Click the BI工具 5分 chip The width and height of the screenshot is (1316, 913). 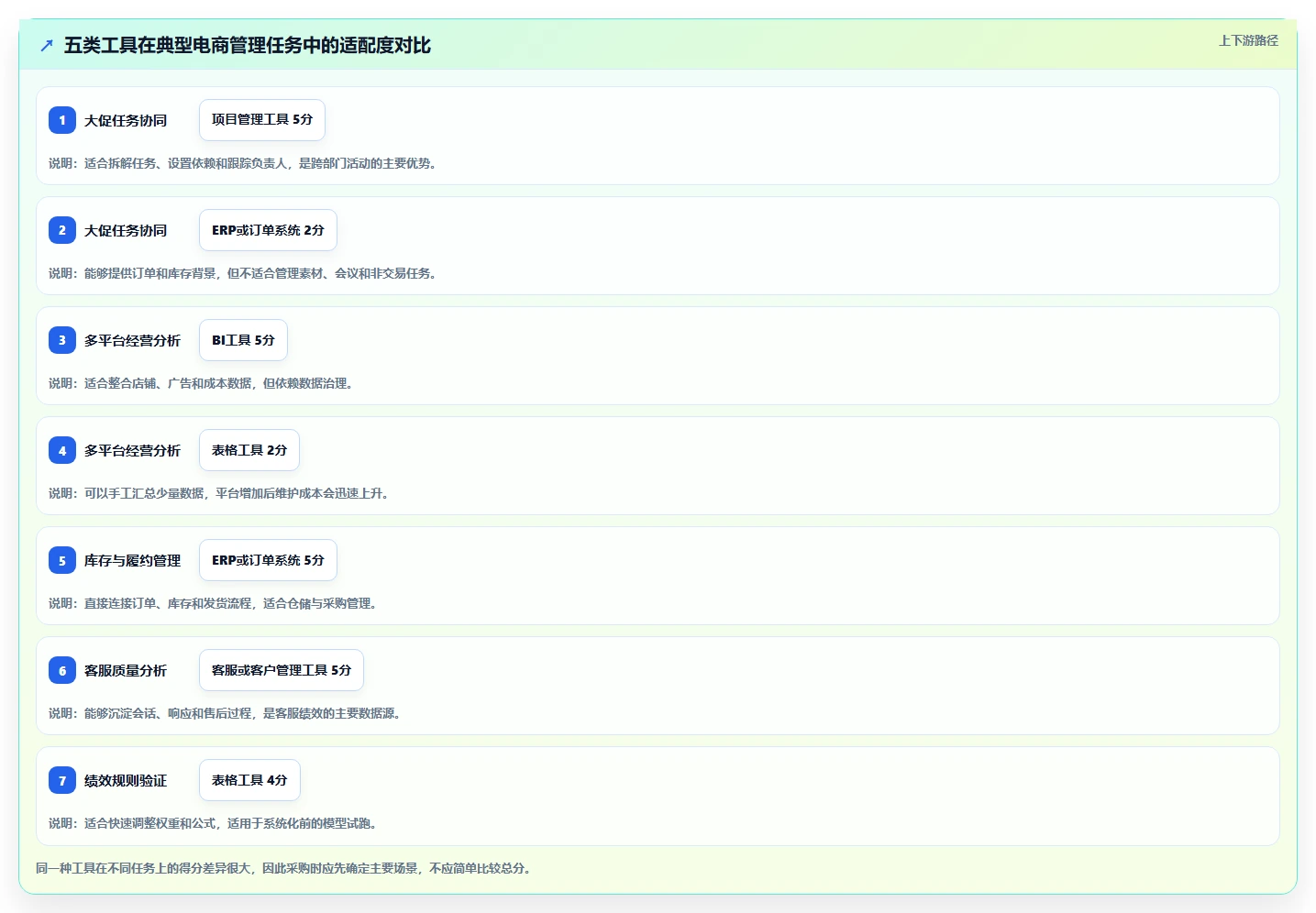[243, 340]
